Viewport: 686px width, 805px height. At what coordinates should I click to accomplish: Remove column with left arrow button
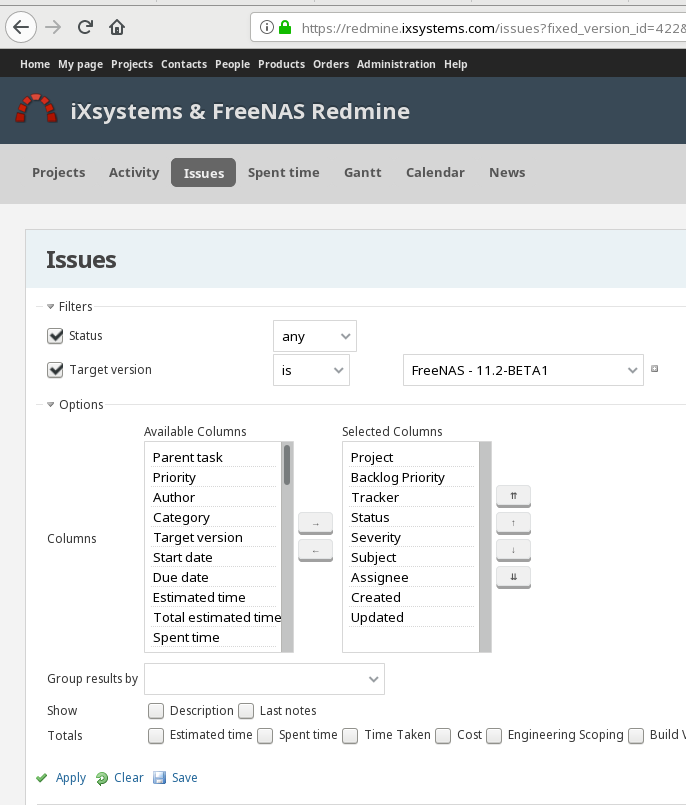[x=315, y=551]
